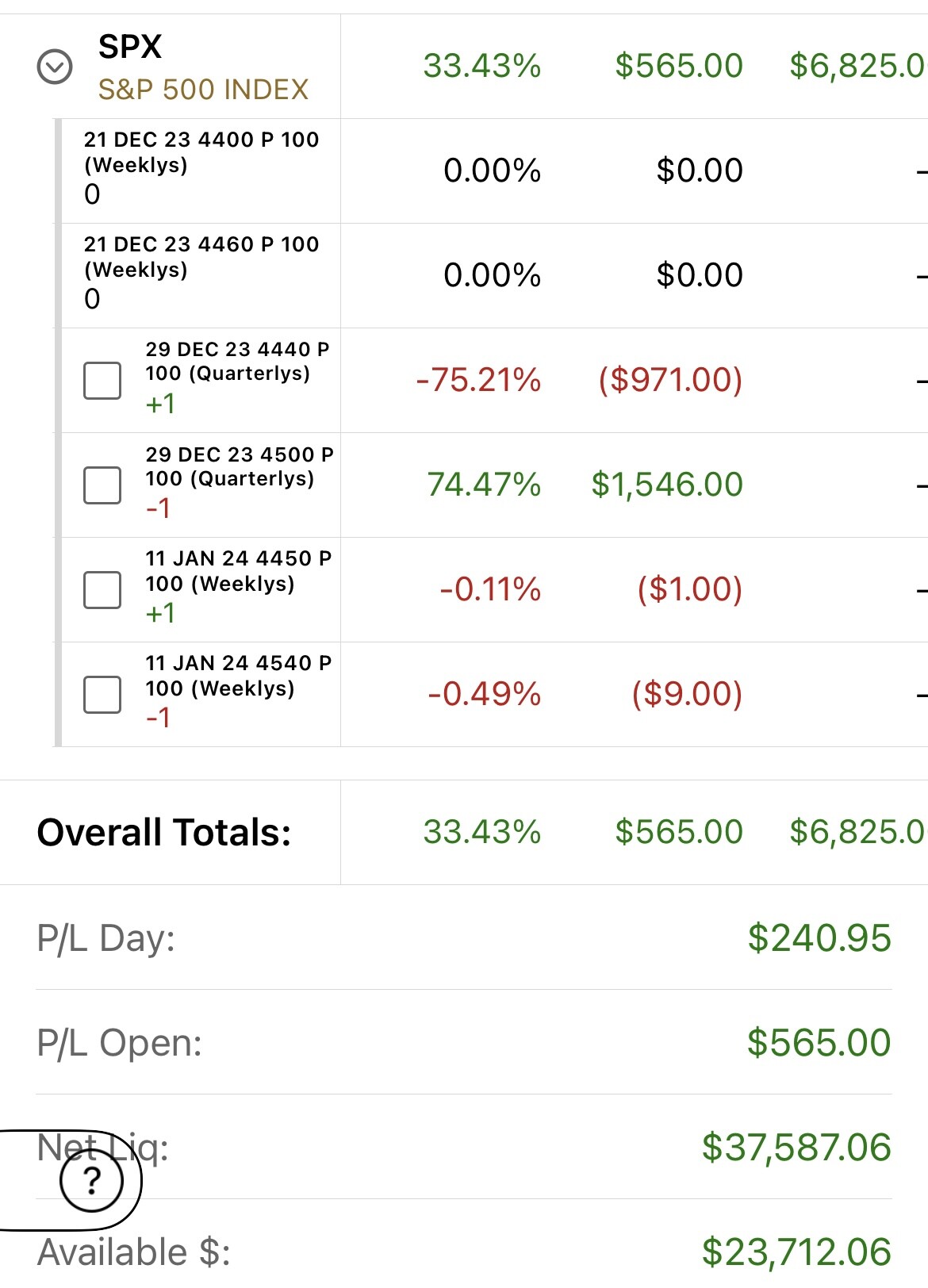The image size is (928, 1288).
Task: Tap the 74.47% gain percentage
Action: (484, 485)
